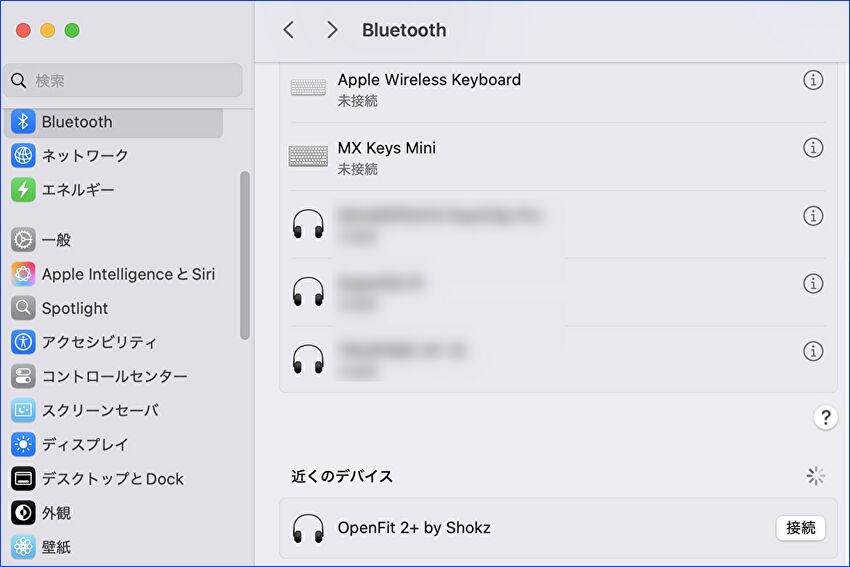Open ネットワーク settings in sidebar
The image size is (850, 567).
pos(85,156)
